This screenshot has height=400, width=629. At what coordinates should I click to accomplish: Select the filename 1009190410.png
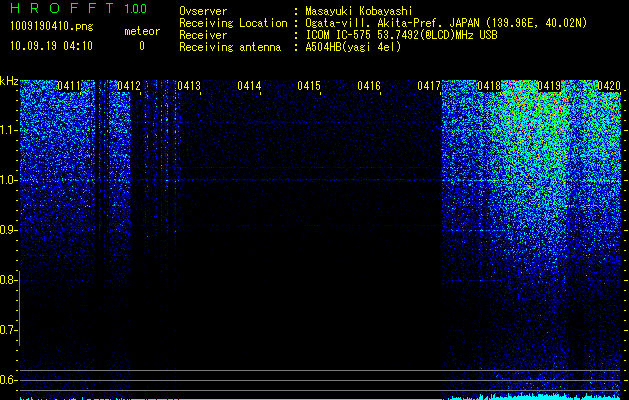pos(52,27)
